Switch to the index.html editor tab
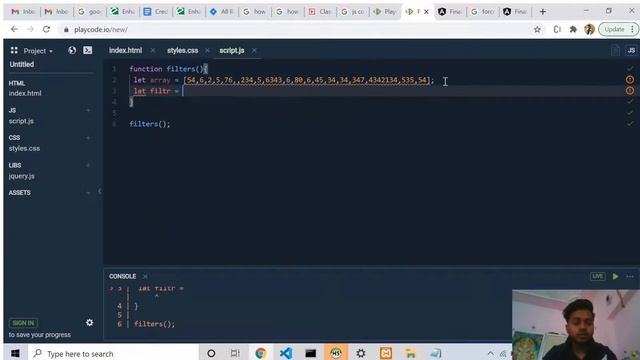Screen dimensions: 640x360 (125, 51)
